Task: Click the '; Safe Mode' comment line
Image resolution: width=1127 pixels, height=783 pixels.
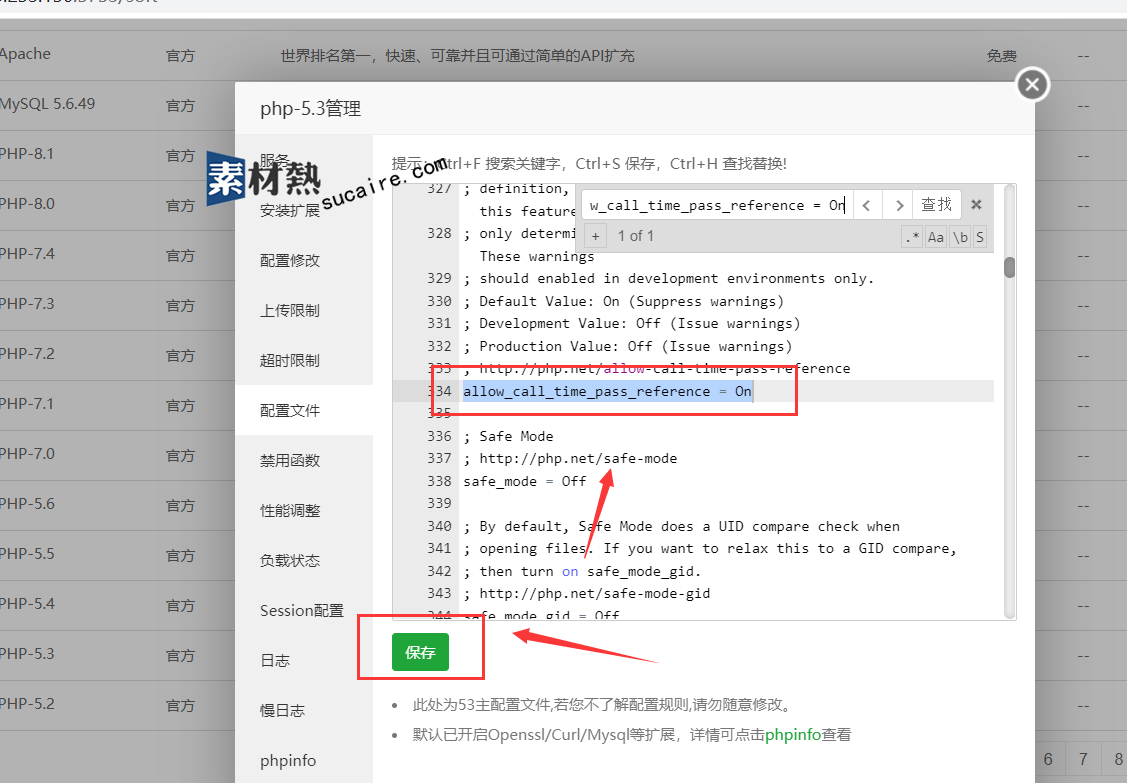Action: pos(508,436)
